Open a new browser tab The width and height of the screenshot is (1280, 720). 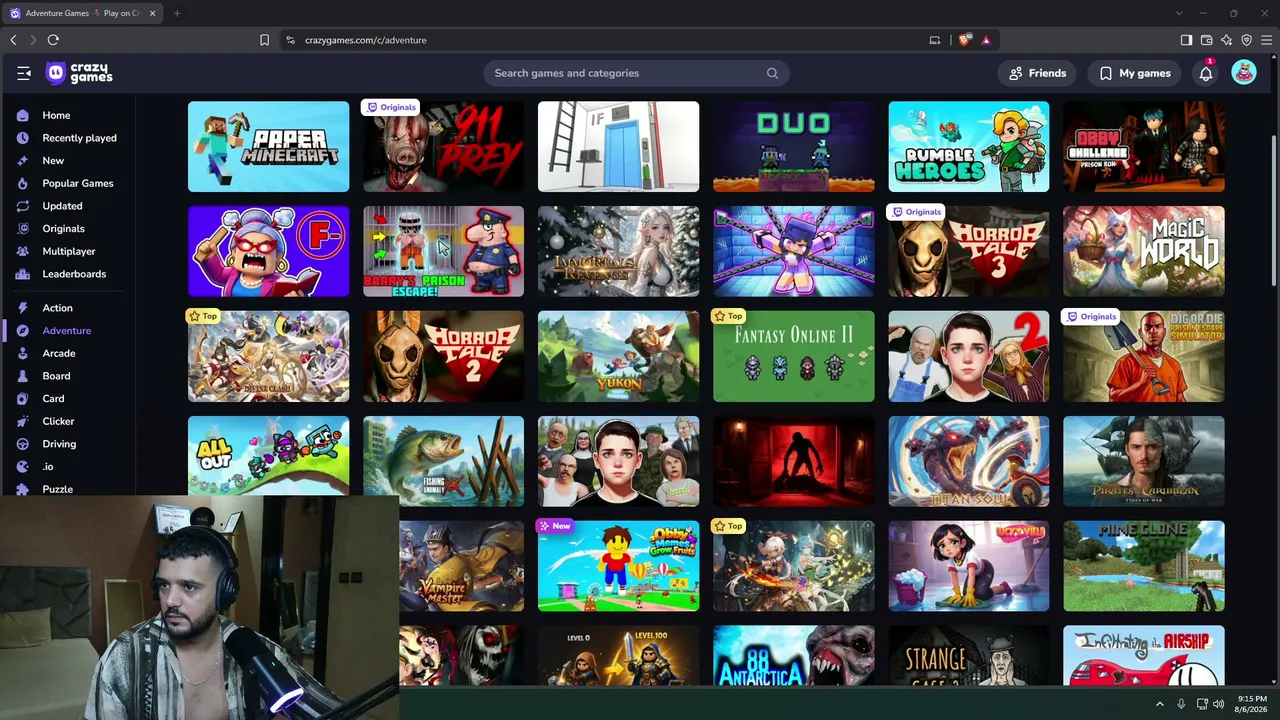[177, 13]
